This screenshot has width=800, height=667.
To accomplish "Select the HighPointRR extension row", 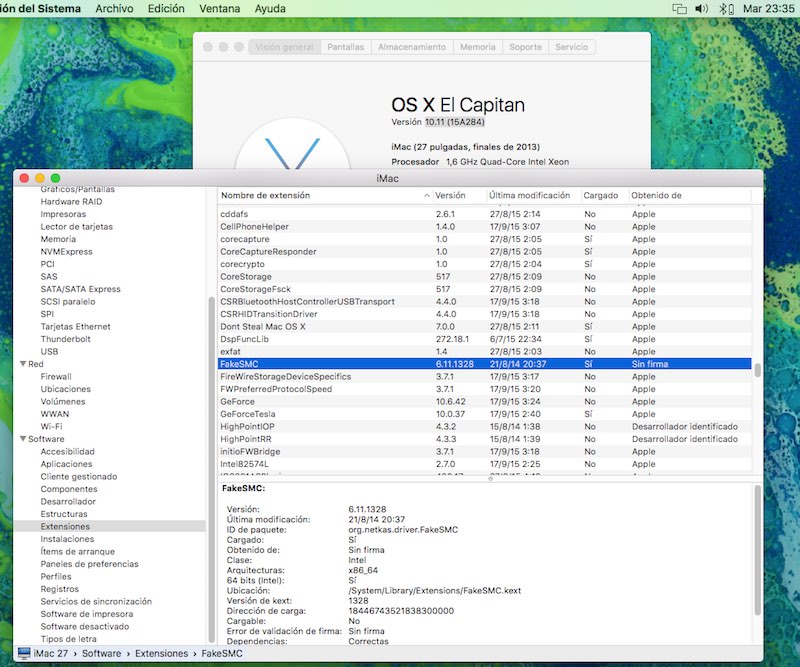I will pos(484,439).
